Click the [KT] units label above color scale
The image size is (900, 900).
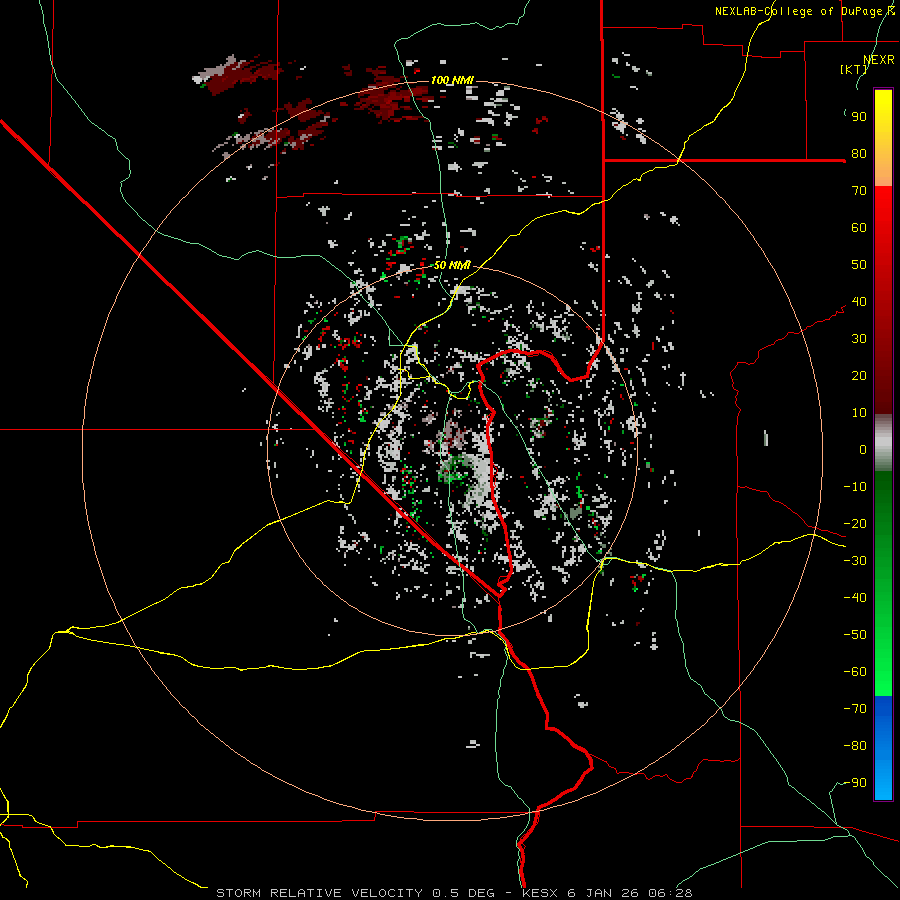(853, 69)
